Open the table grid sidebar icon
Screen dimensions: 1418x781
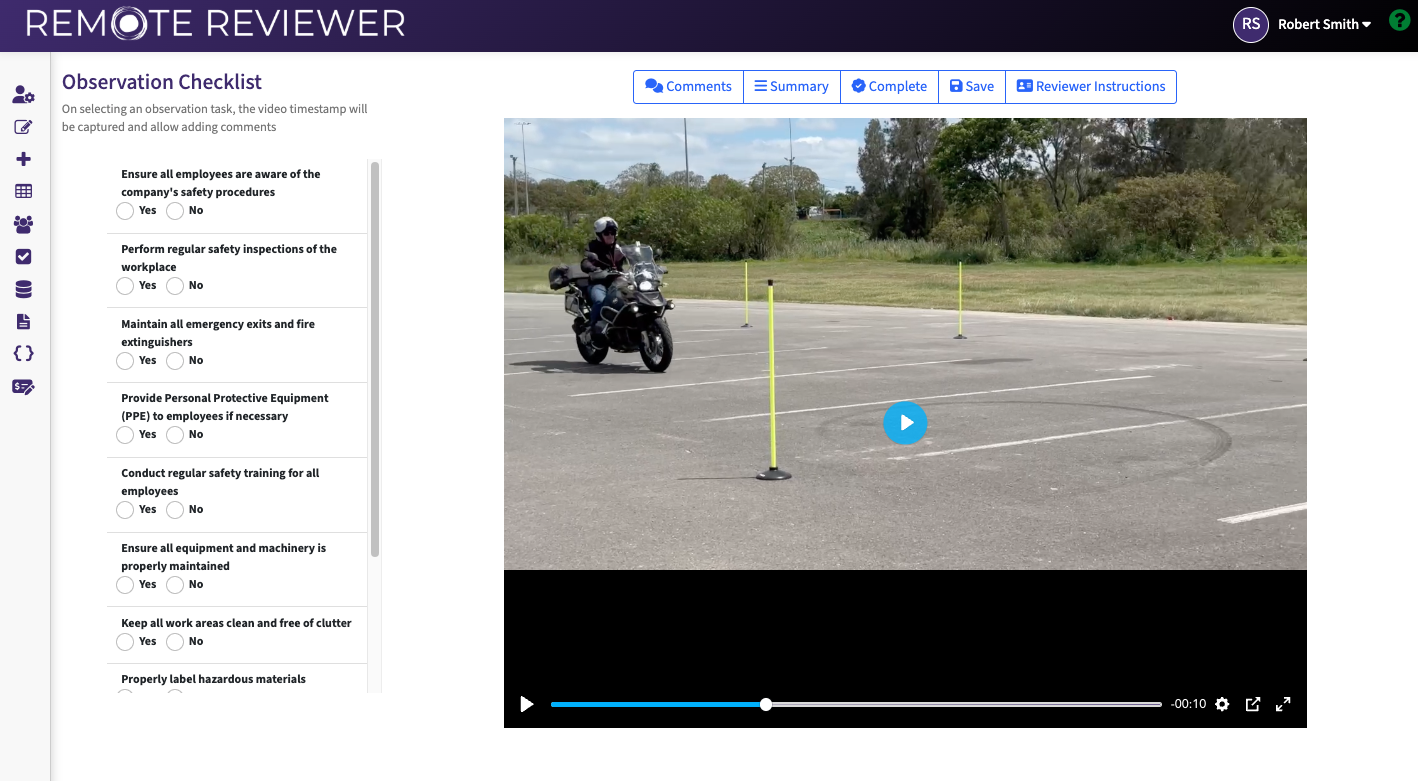point(23,191)
